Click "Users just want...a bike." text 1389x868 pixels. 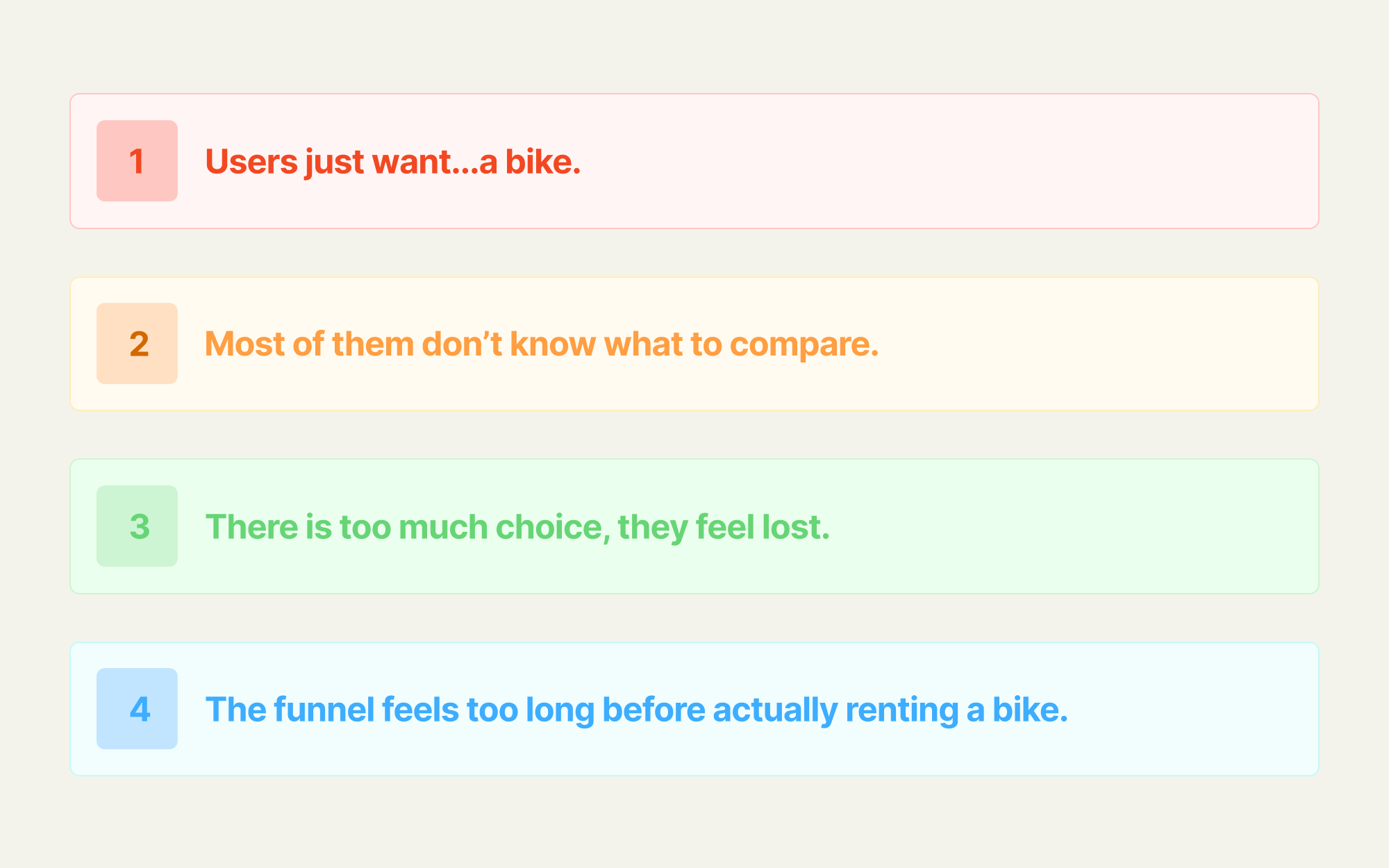[393, 162]
